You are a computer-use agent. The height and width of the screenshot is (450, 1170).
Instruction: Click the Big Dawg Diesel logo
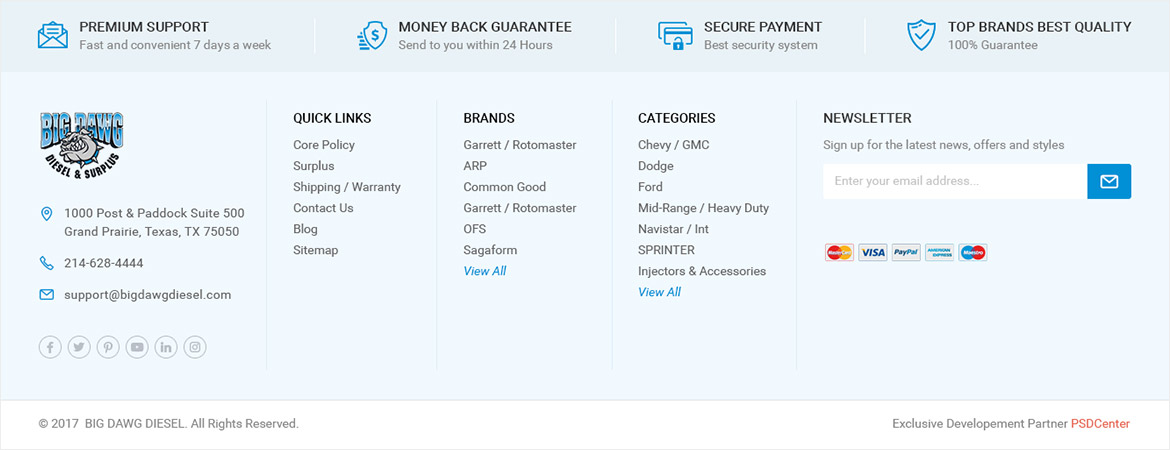tap(81, 146)
